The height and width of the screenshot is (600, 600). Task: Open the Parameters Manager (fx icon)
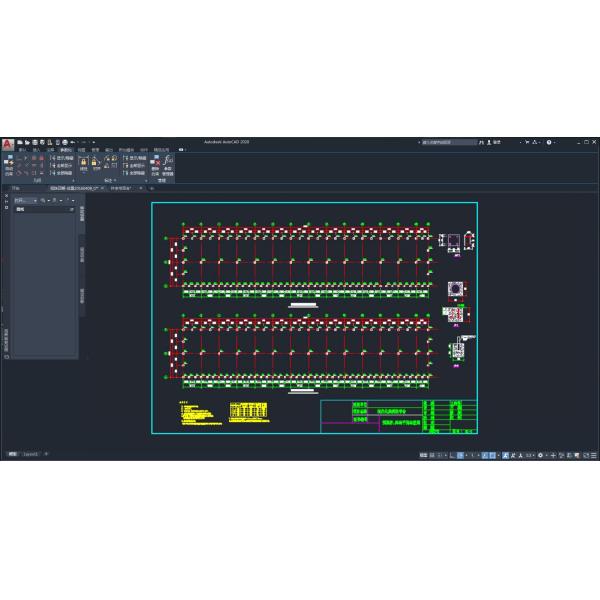[x=167, y=164]
